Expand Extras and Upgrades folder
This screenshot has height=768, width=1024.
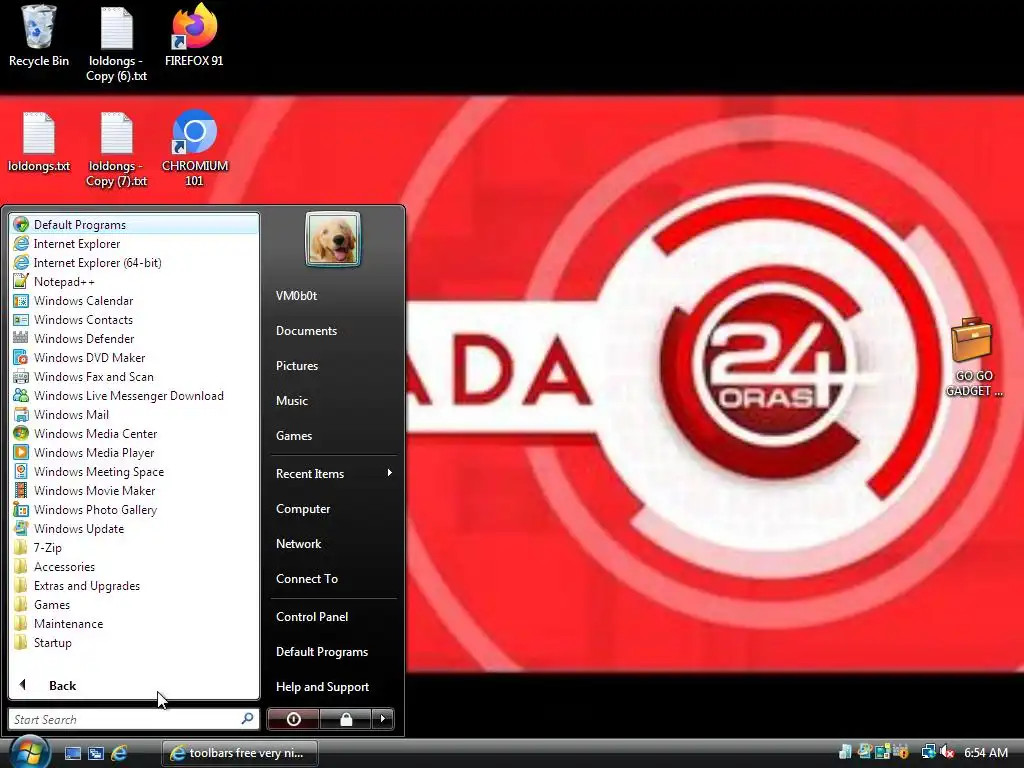coord(134,585)
